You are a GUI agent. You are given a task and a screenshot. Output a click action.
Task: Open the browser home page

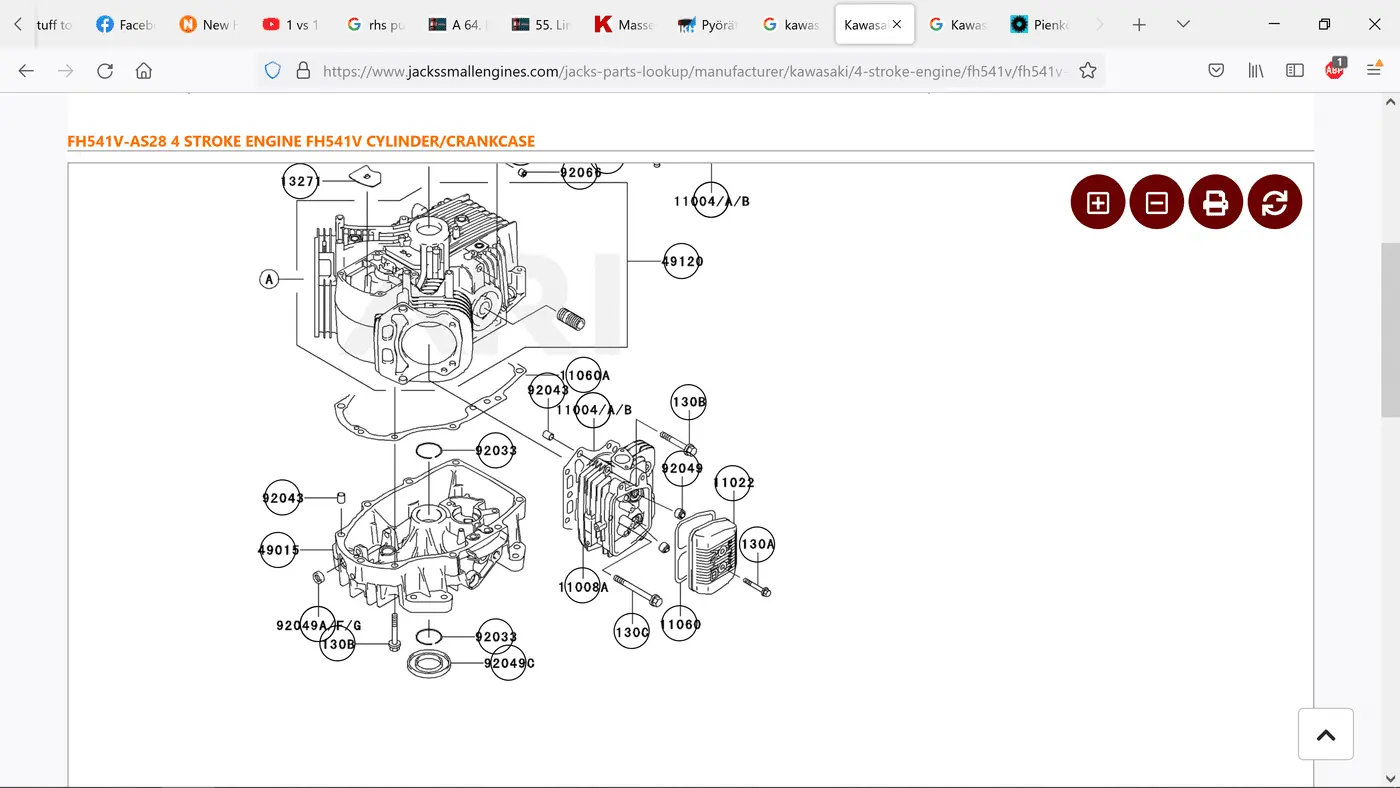144,70
